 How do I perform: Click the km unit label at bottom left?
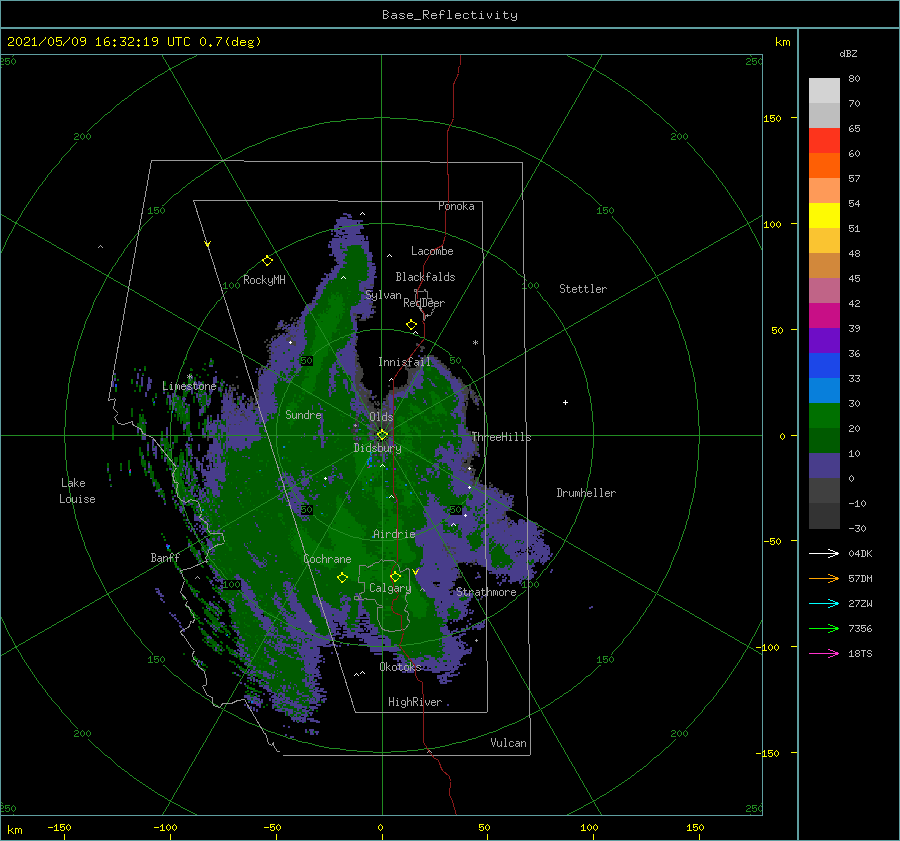click(15, 830)
